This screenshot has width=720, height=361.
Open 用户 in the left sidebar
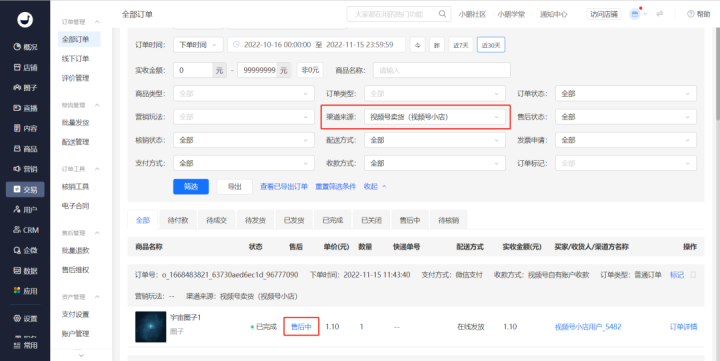click(25, 209)
